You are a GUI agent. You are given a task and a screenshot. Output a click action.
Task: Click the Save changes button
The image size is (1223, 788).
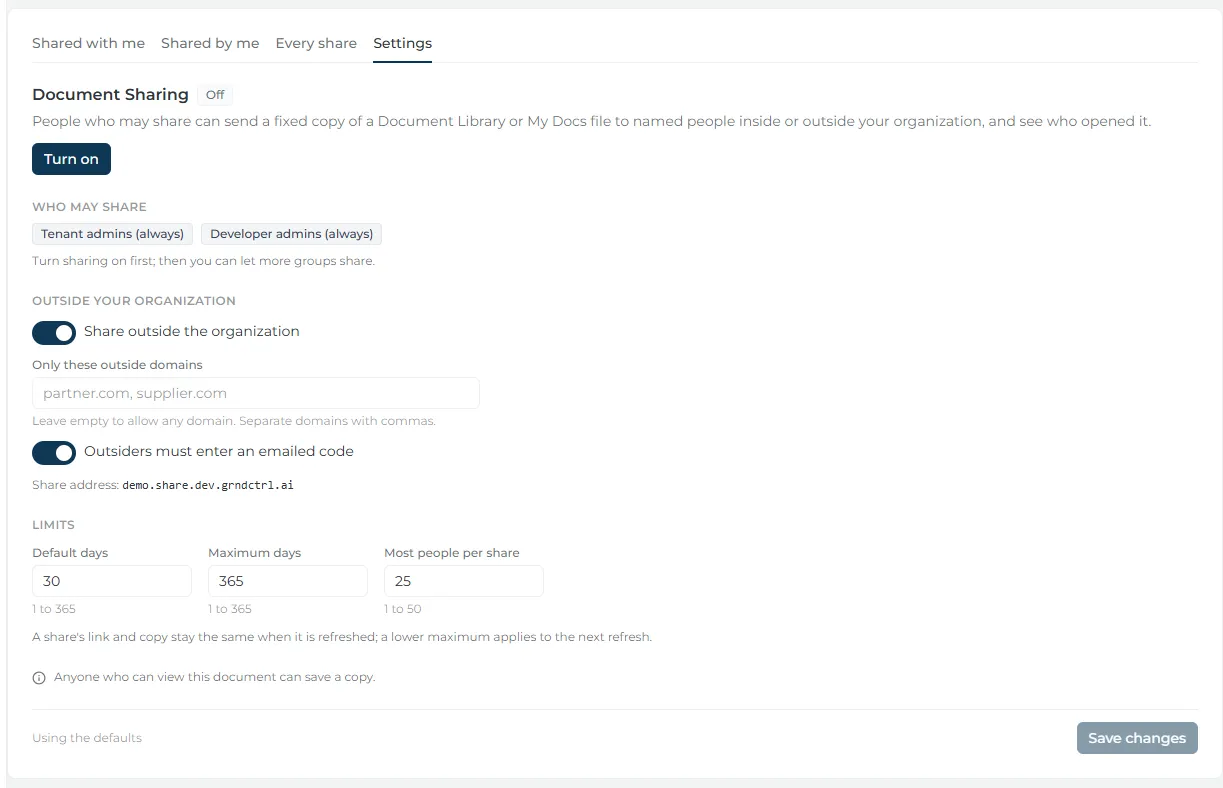pos(1137,738)
